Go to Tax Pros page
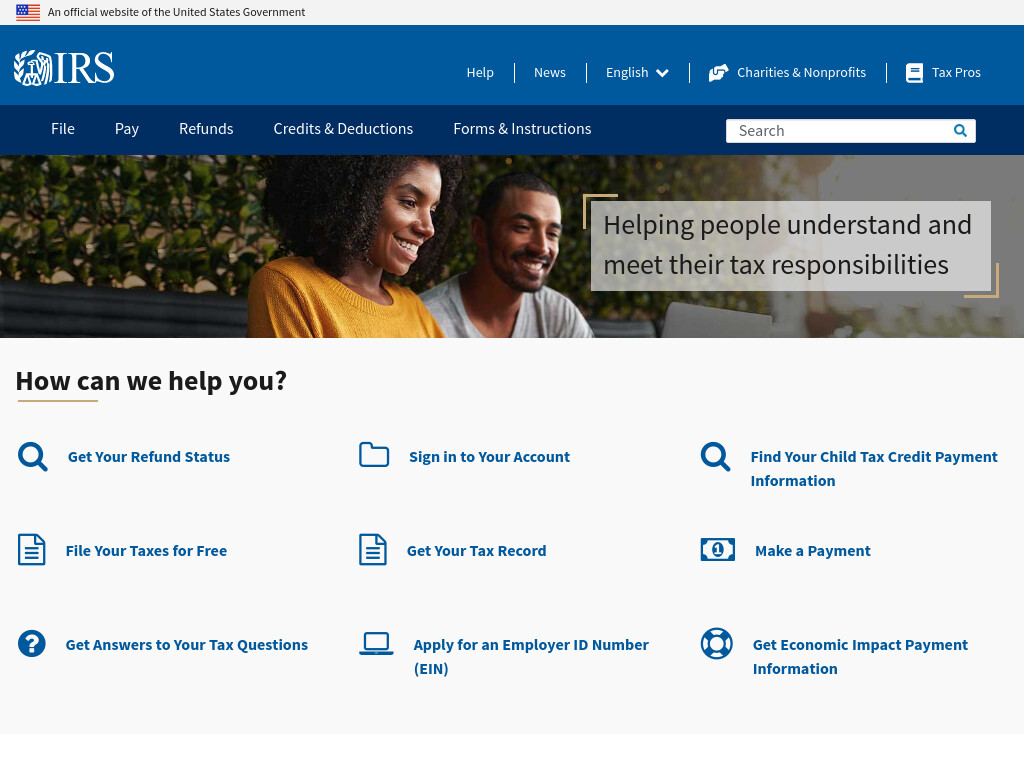Viewport: 1024px width, 768px height. (956, 72)
